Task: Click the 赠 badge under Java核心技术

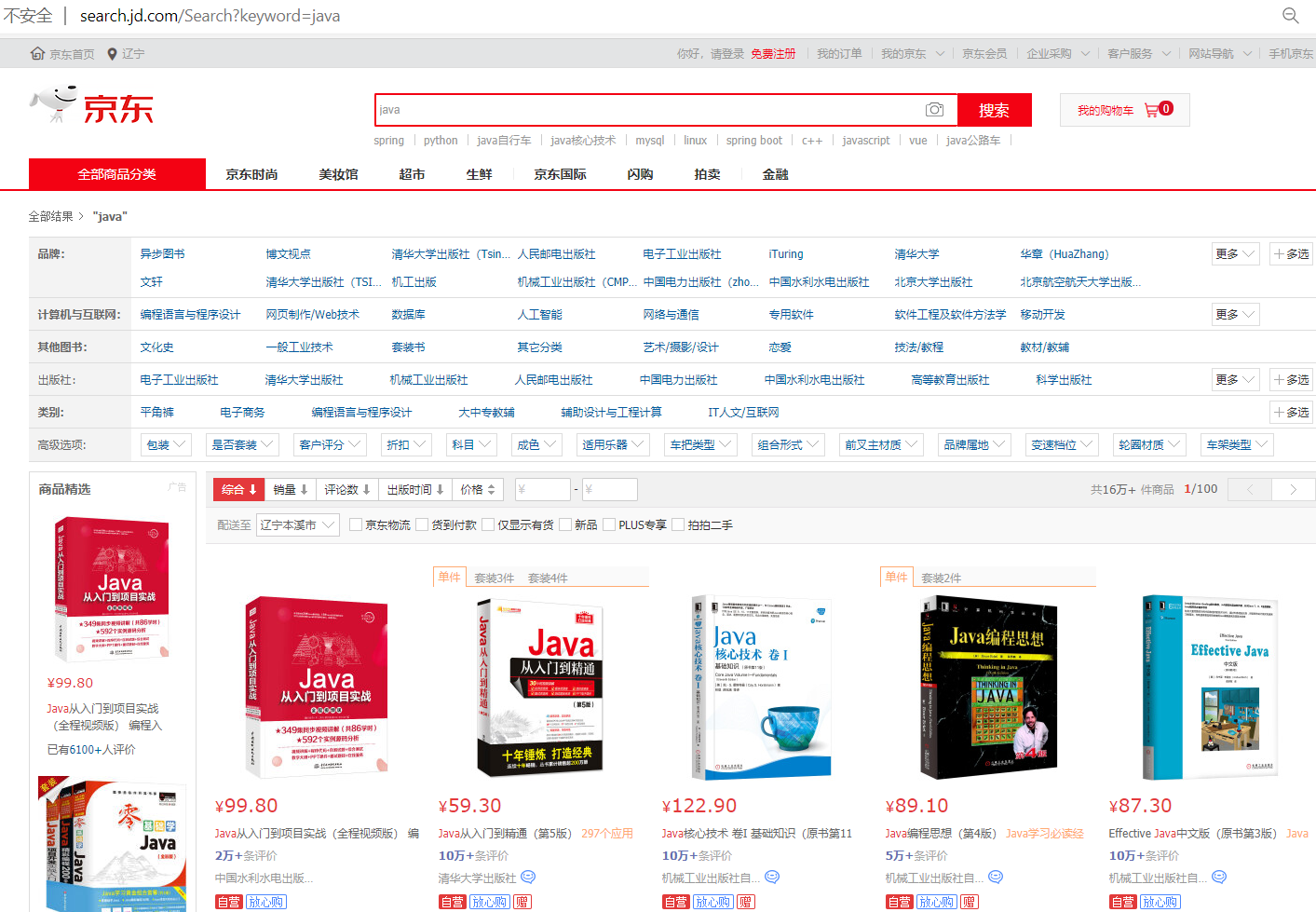Action: click(746, 902)
